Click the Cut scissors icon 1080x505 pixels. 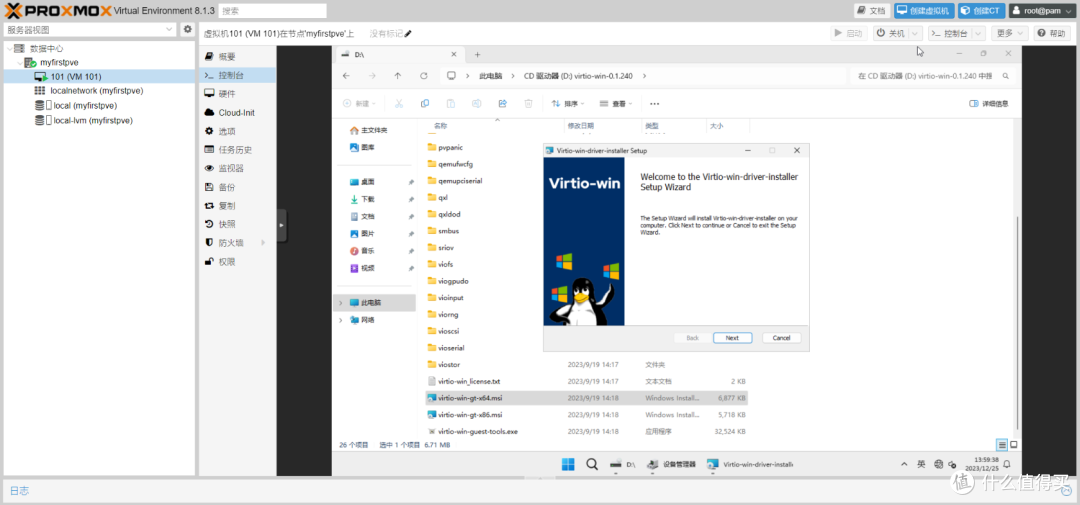398,103
